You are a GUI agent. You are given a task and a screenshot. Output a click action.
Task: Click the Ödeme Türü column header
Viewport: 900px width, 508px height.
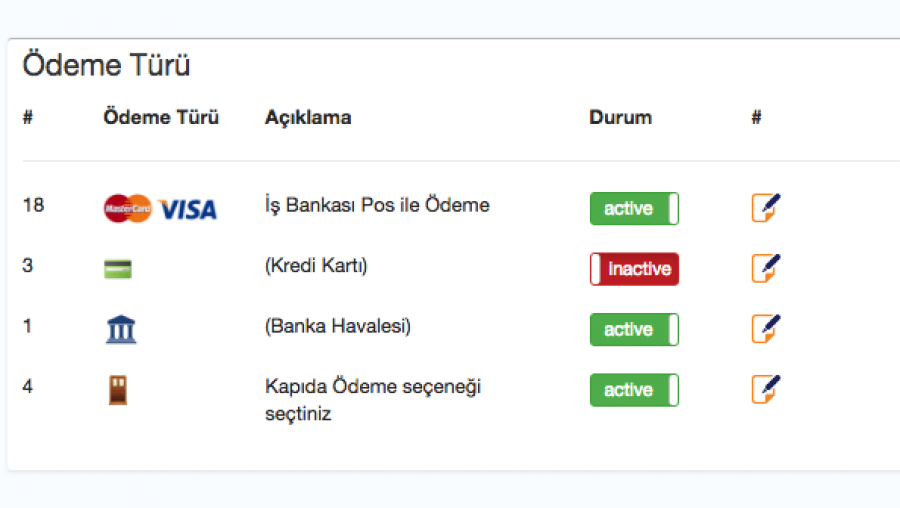161,118
